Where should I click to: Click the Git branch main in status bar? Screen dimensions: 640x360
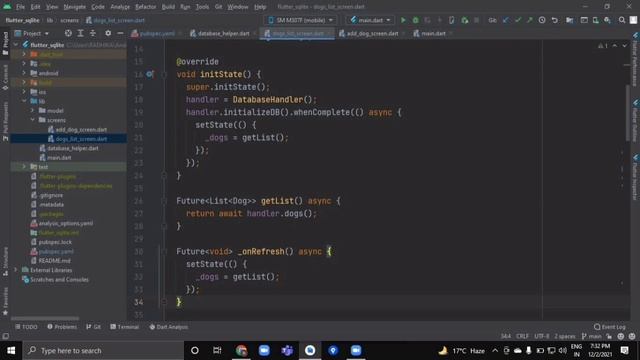tap(592, 336)
